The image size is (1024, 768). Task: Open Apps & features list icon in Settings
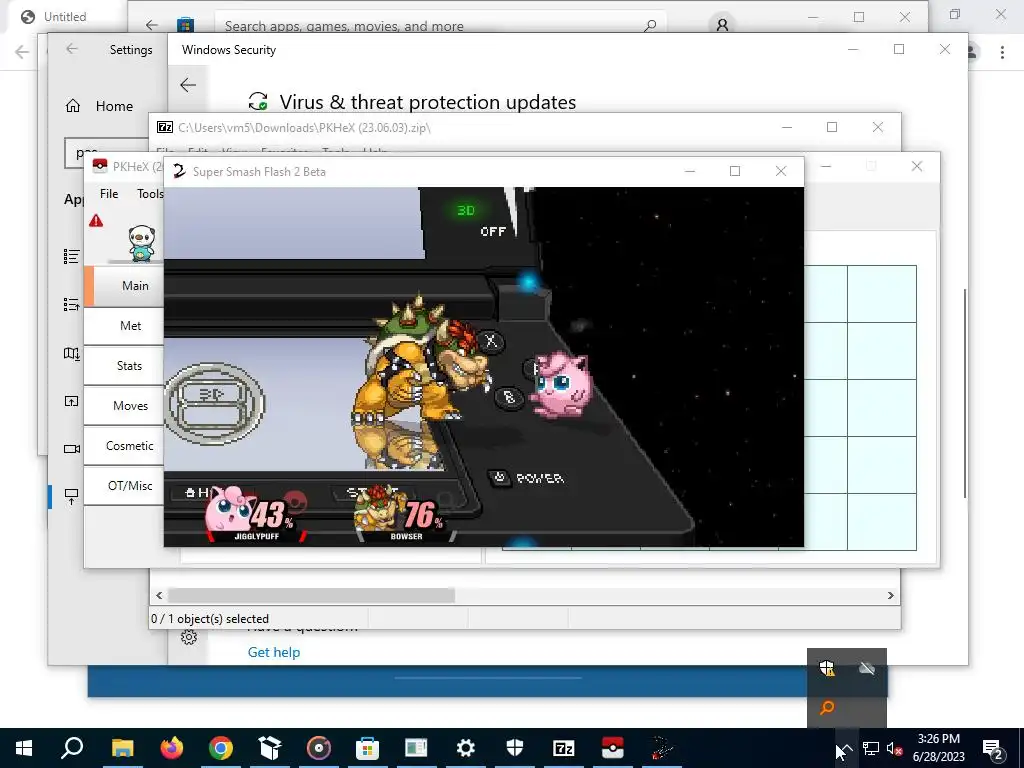pyautogui.click(x=71, y=257)
